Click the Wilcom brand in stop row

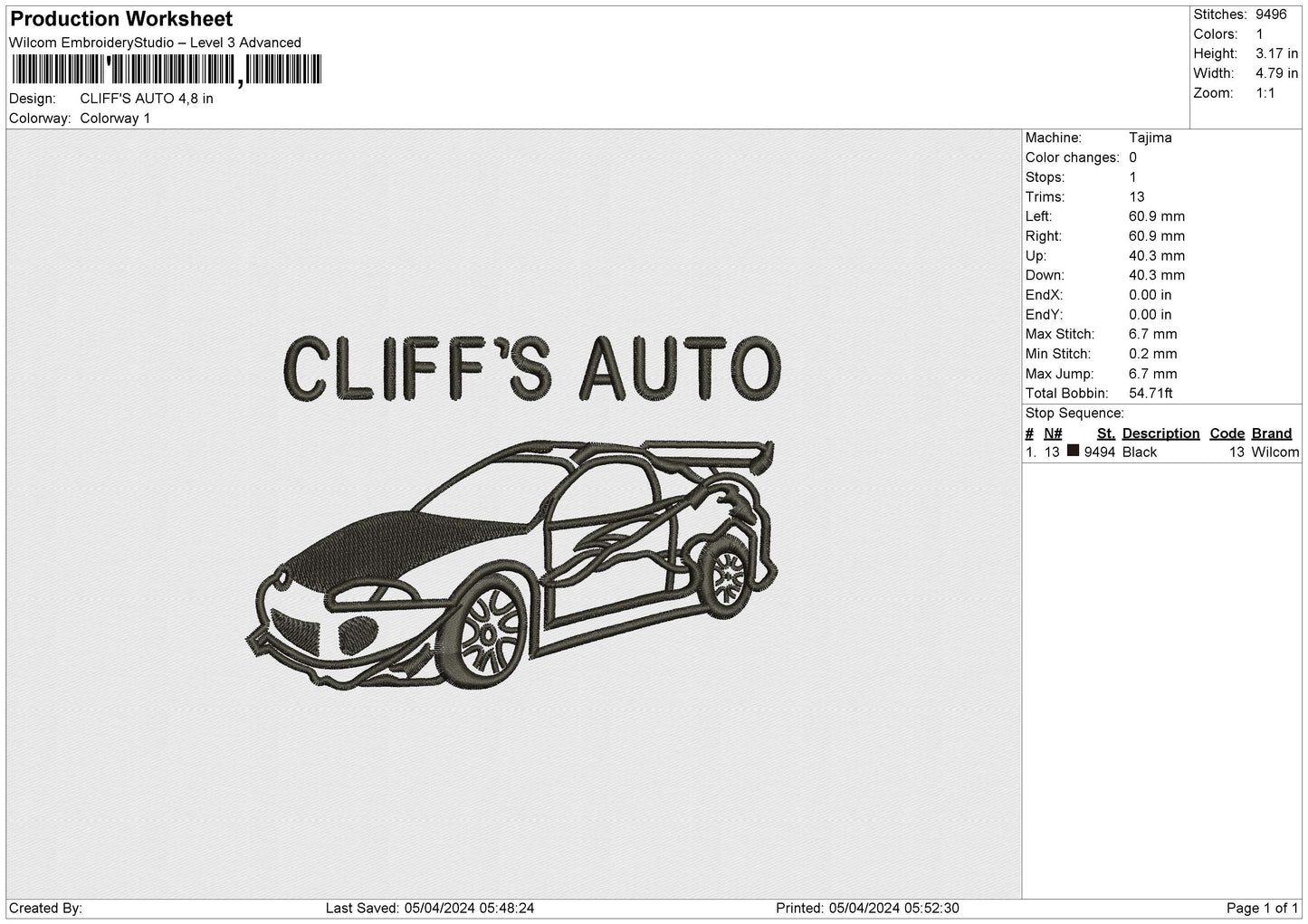[x=1275, y=452]
